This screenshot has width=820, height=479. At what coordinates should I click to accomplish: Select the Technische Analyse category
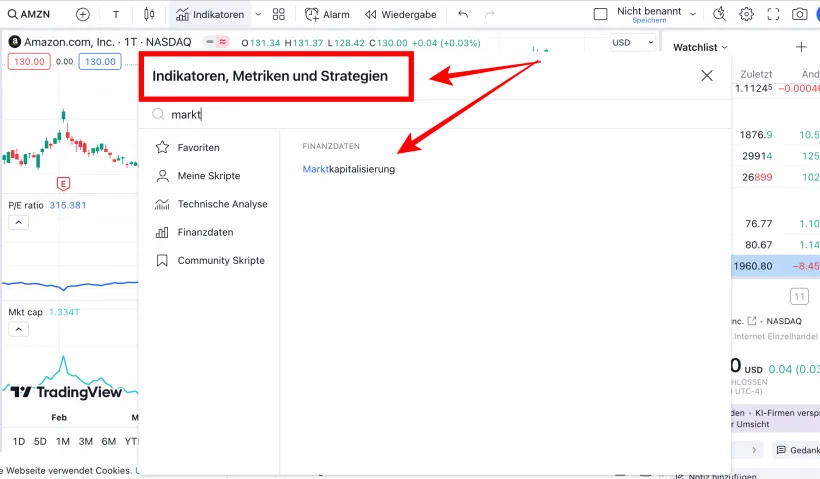coord(222,204)
